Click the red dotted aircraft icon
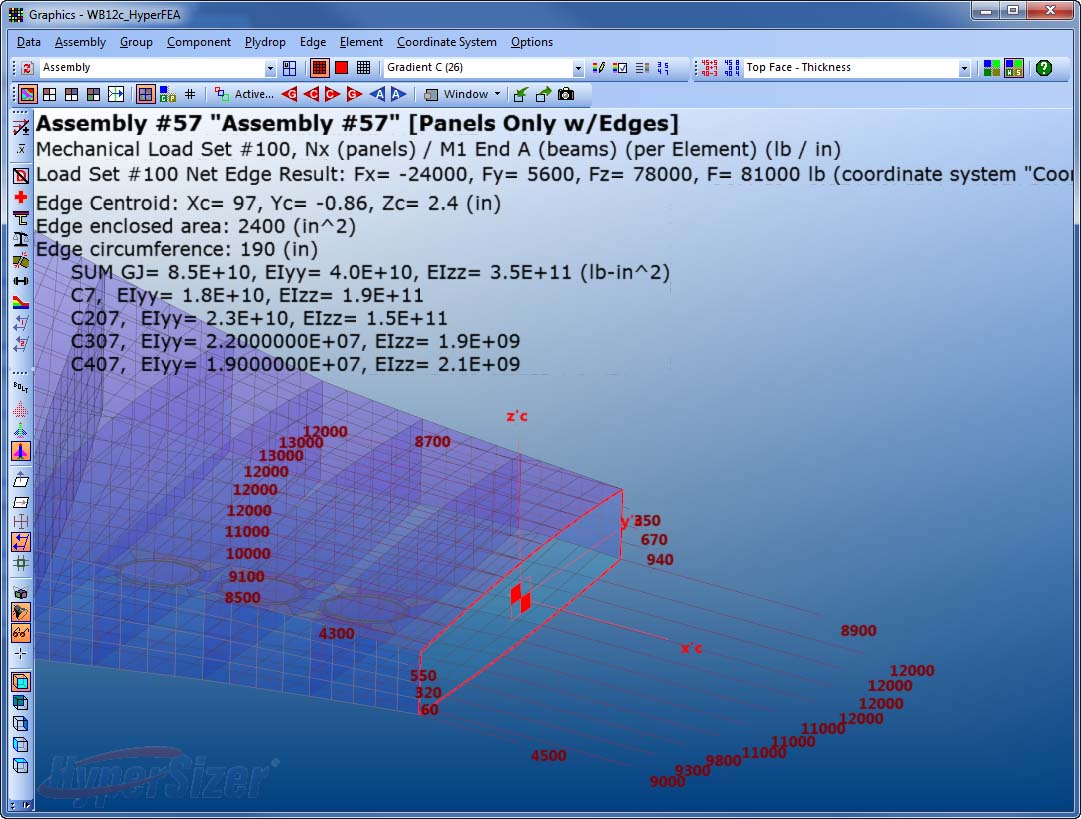Image resolution: width=1081 pixels, height=819 pixels. coord(21,409)
